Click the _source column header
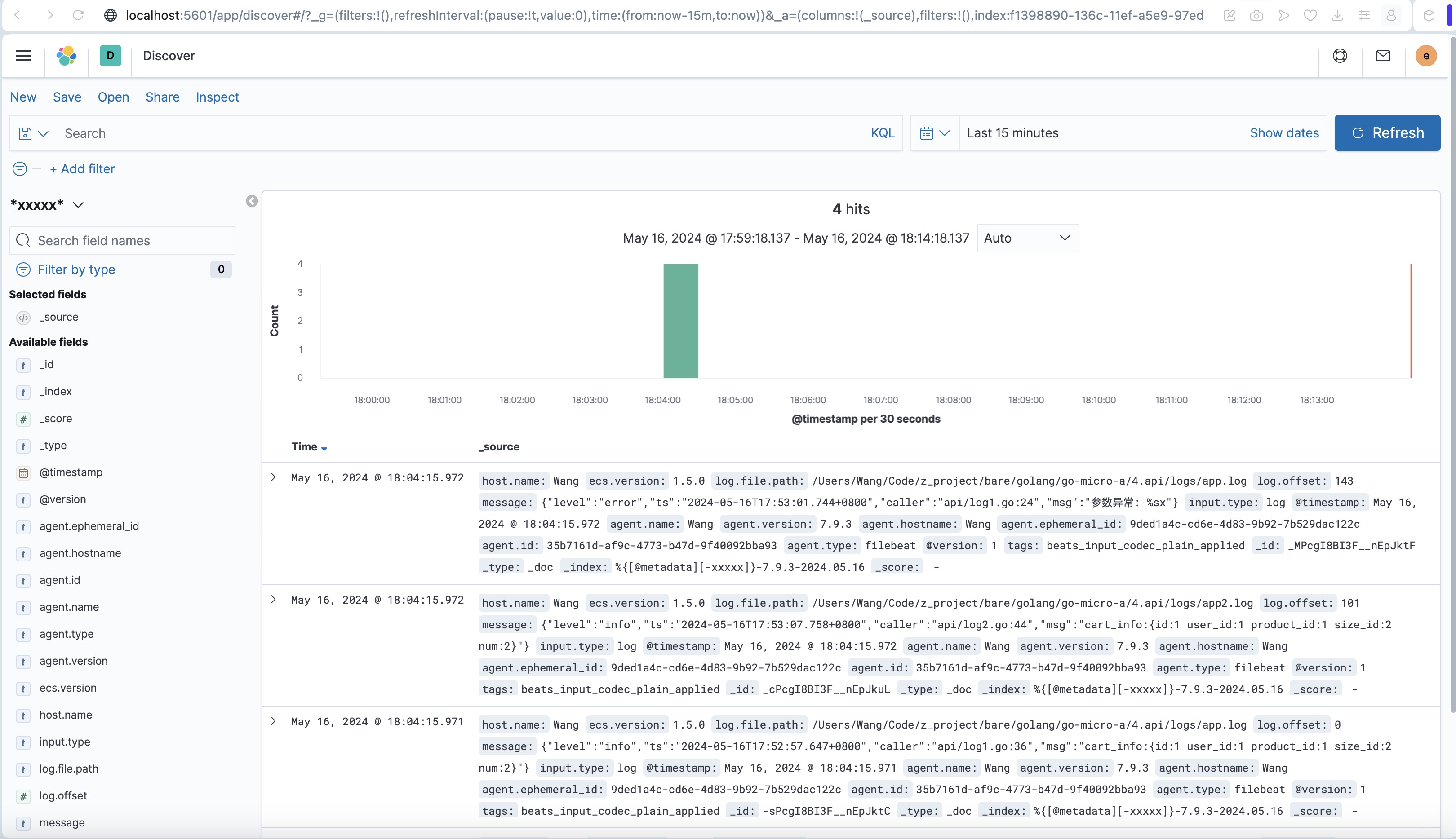The width and height of the screenshot is (1456, 839). pos(499,446)
